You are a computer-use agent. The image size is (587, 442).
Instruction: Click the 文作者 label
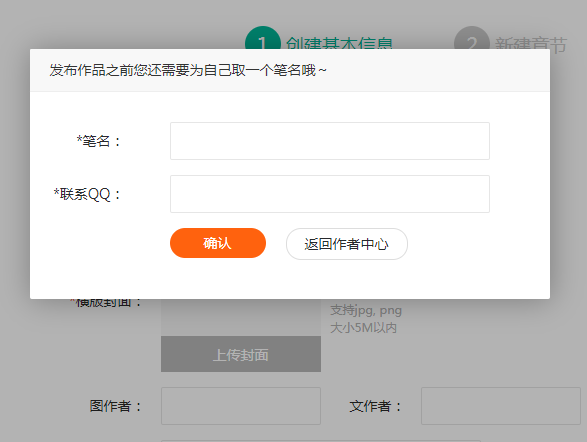(x=375, y=406)
